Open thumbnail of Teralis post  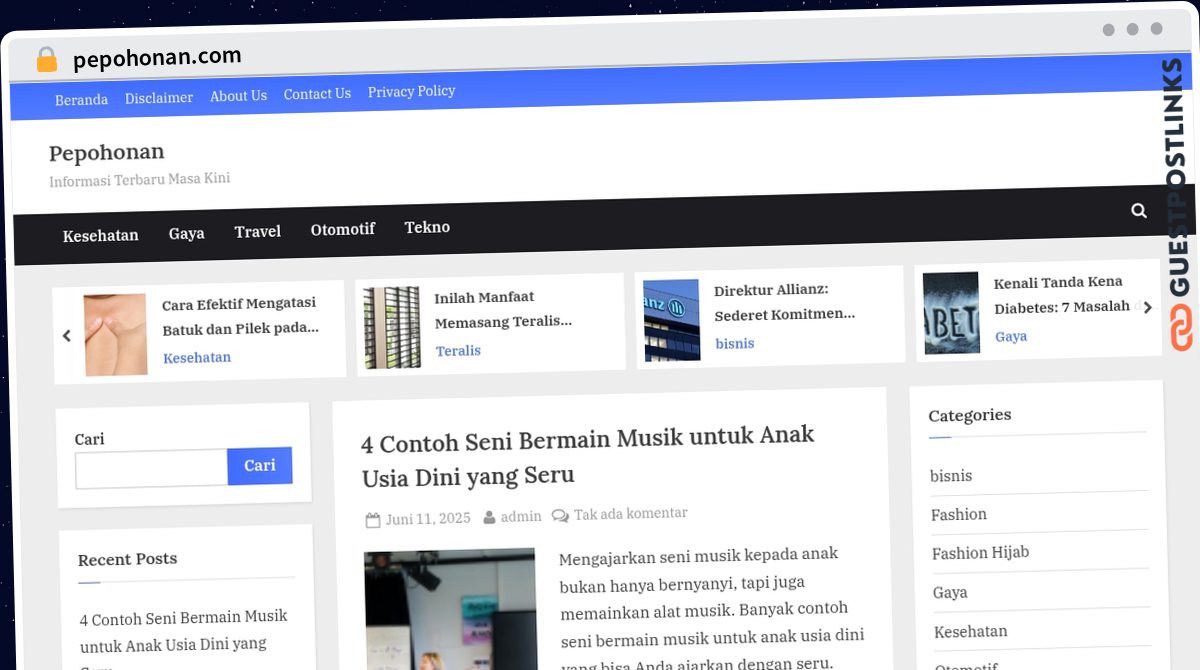coord(392,328)
